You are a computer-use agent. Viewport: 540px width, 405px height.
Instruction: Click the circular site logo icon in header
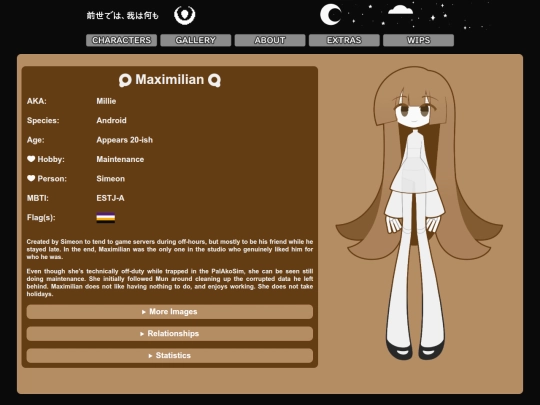[185, 15]
